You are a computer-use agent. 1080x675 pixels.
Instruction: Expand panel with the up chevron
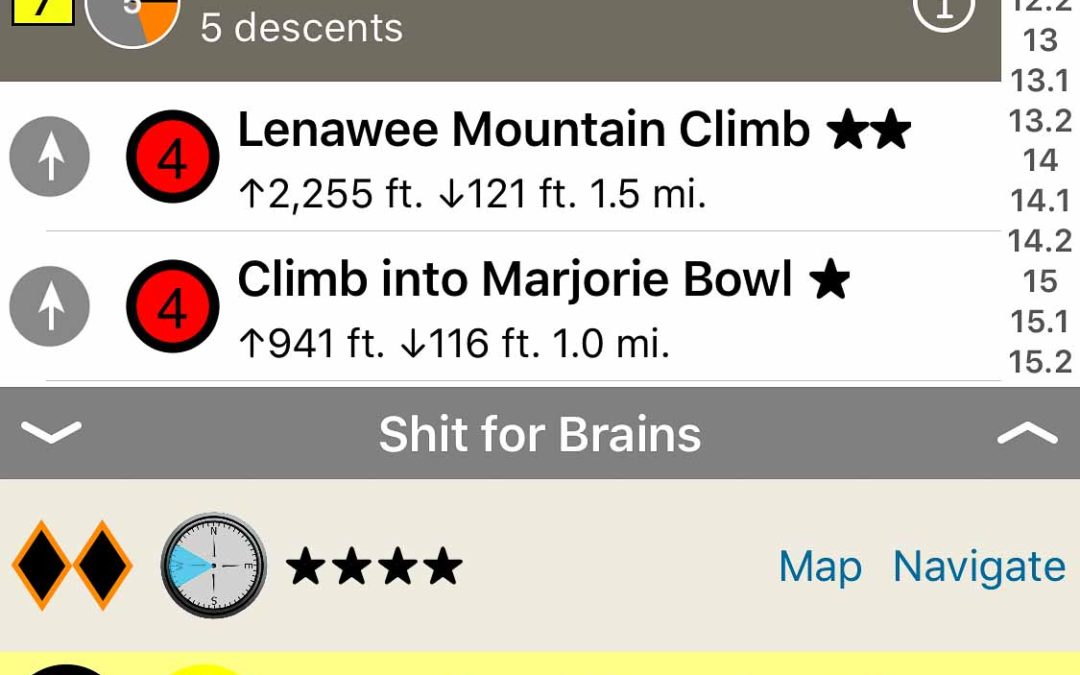tap(1027, 433)
